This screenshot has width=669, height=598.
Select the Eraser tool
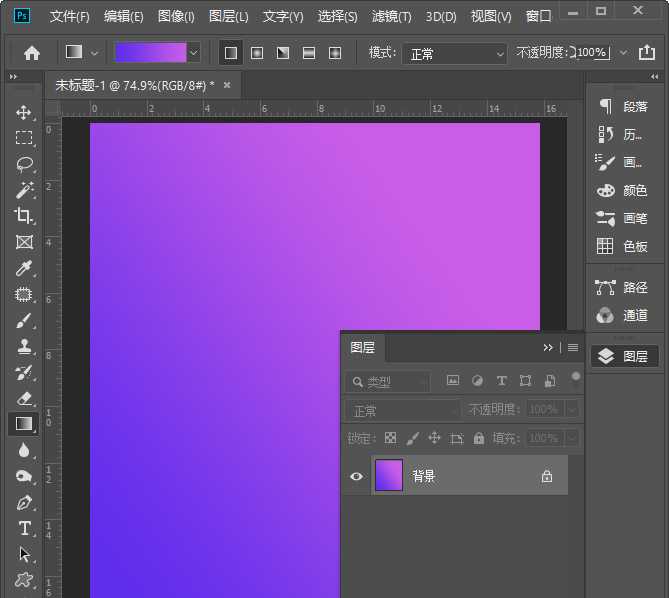pyautogui.click(x=24, y=398)
